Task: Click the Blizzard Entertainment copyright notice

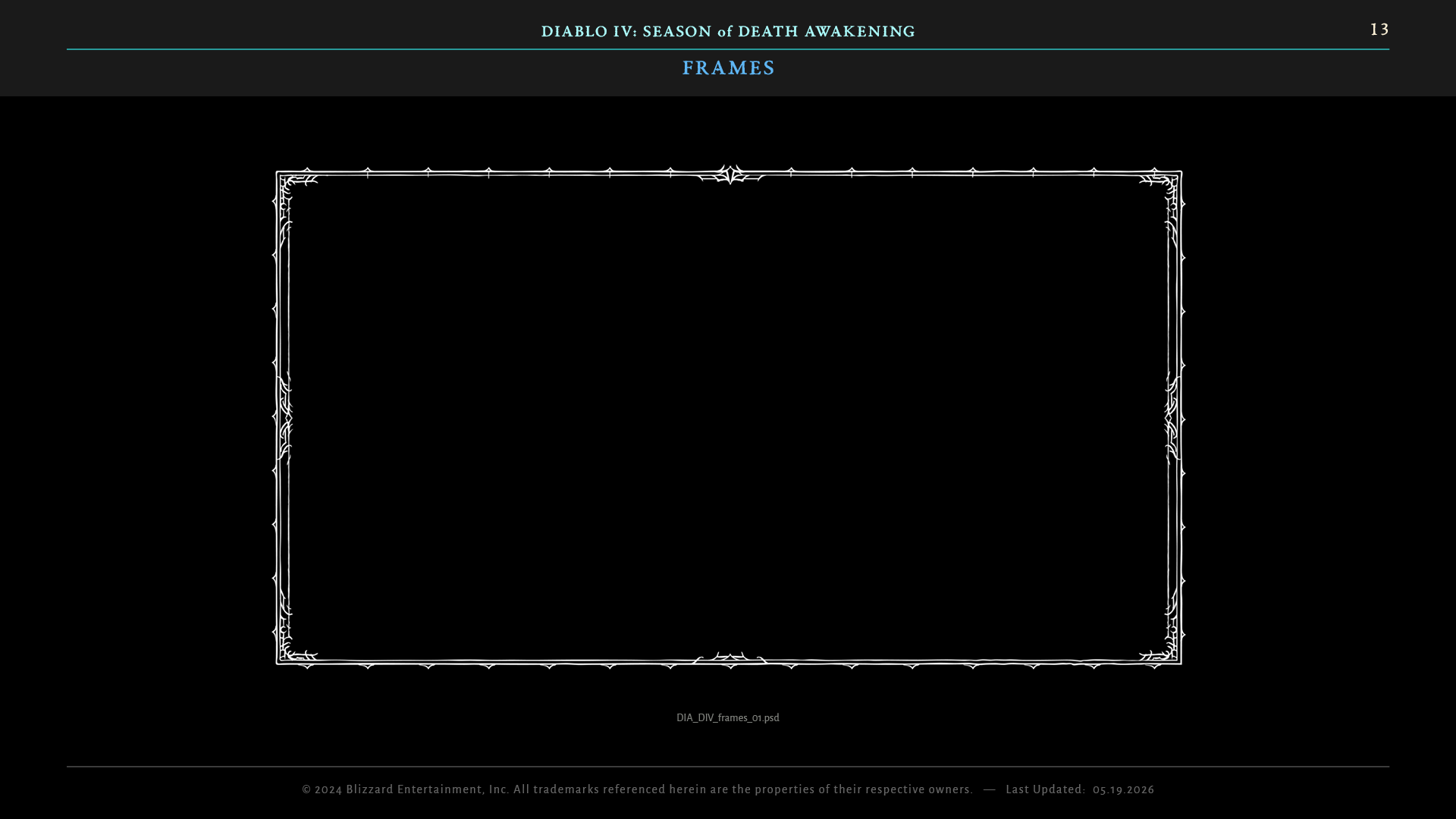Action: click(637, 789)
